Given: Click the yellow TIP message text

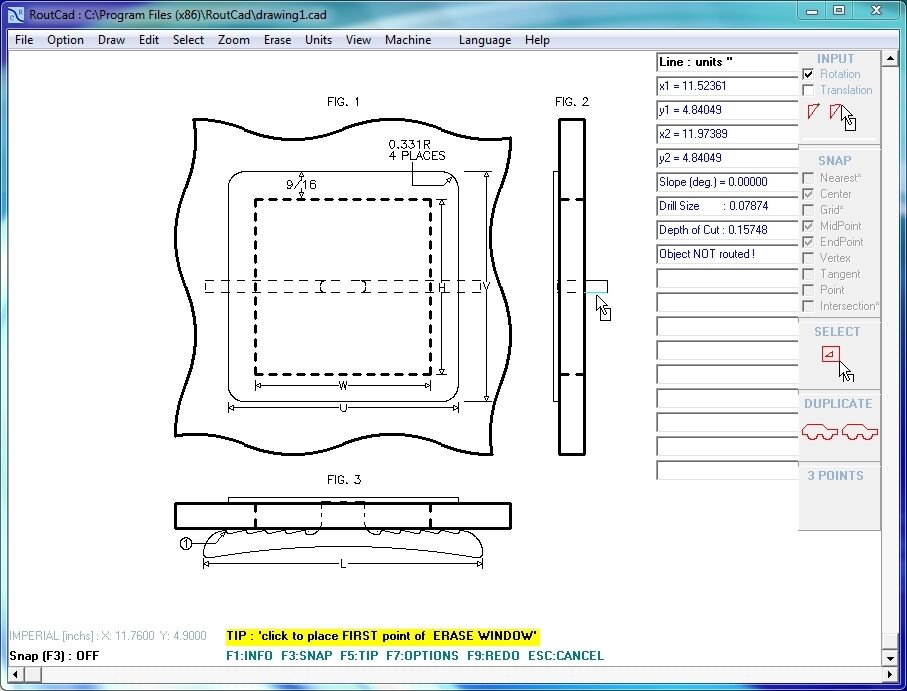Looking at the screenshot, I should coord(382,636).
